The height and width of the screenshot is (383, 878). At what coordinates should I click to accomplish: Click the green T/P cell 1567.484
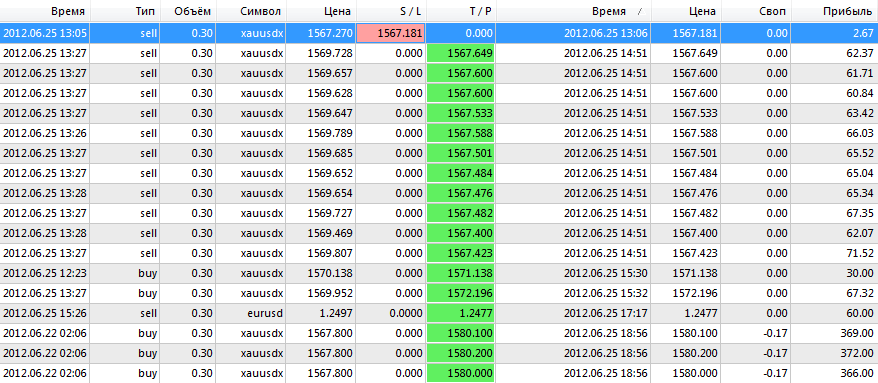point(460,174)
